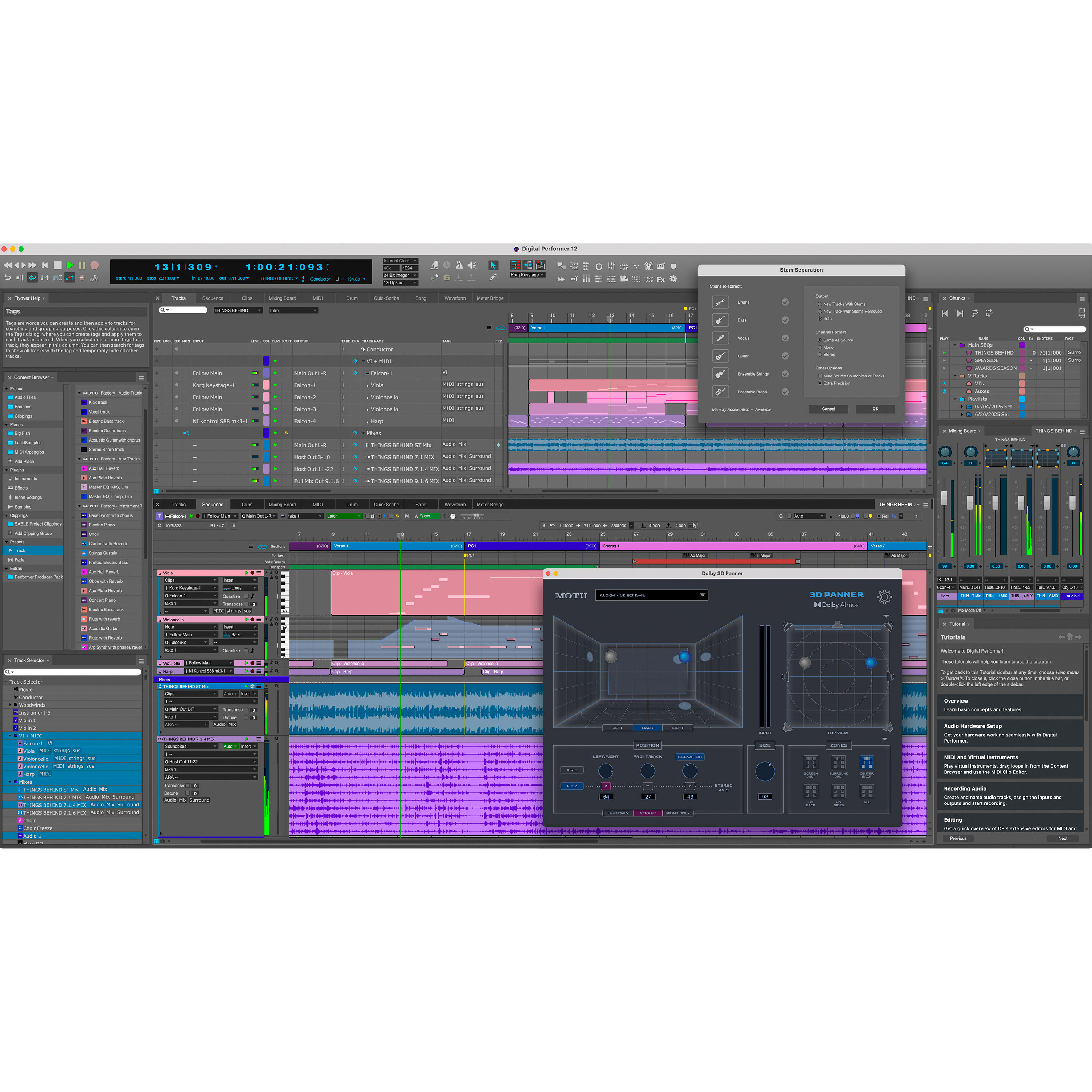1092x1092 pixels.
Task: Click the Chunks panel search field
Action: [x=1055, y=329]
